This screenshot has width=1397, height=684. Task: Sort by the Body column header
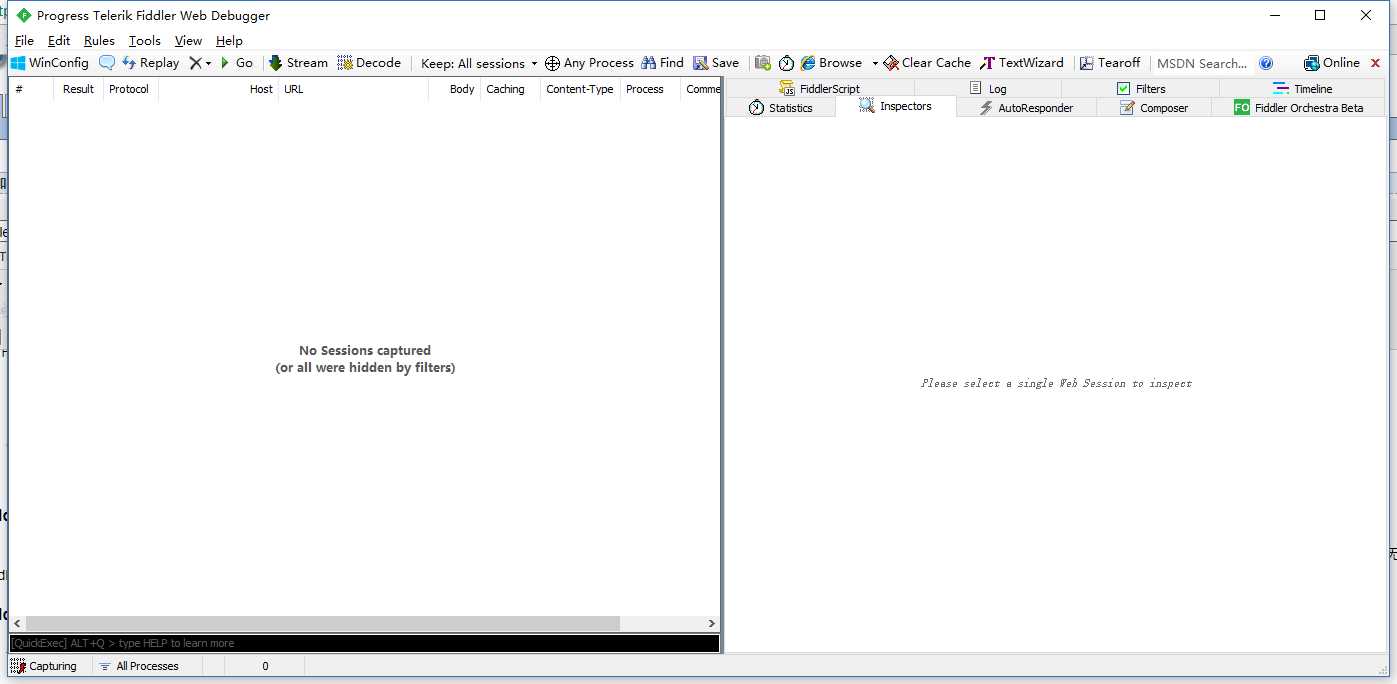pos(454,89)
